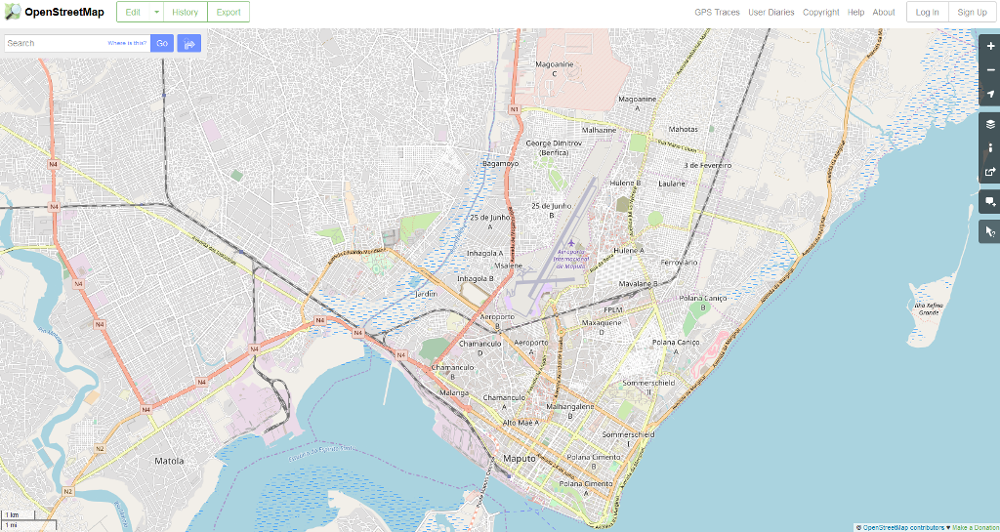Click the Malanga neighborhood label

click(454, 392)
